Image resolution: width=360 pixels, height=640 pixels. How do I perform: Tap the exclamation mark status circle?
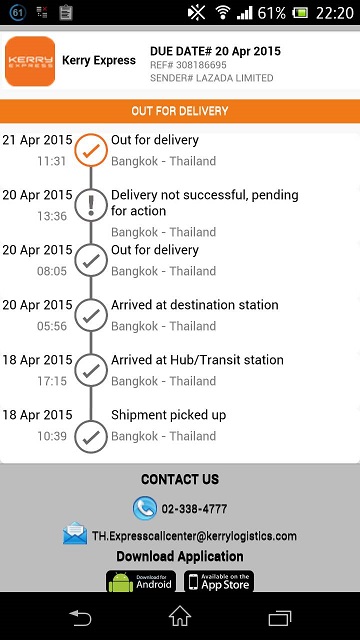click(91, 205)
